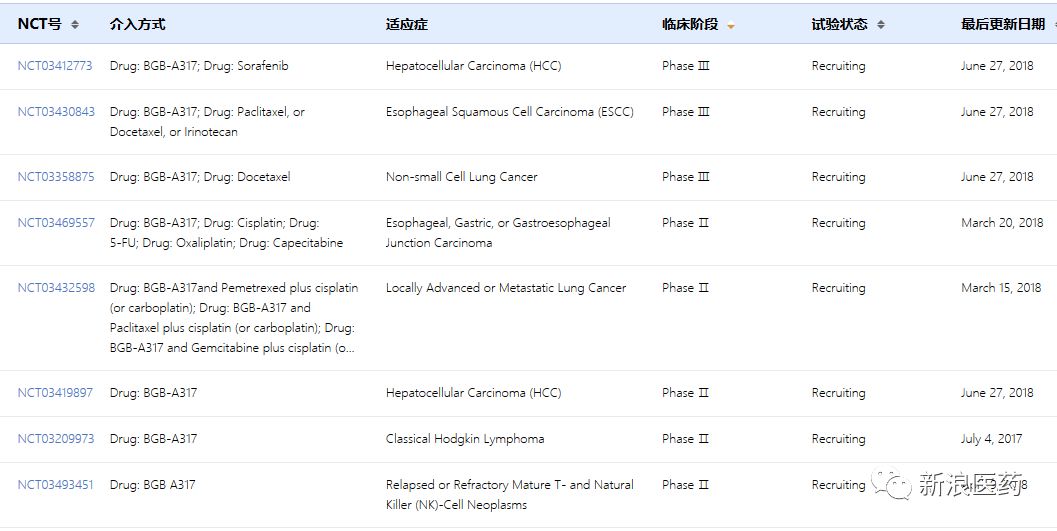Open trial NCT03432598 link
The height and width of the screenshot is (531, 1057).
point(56,288)
